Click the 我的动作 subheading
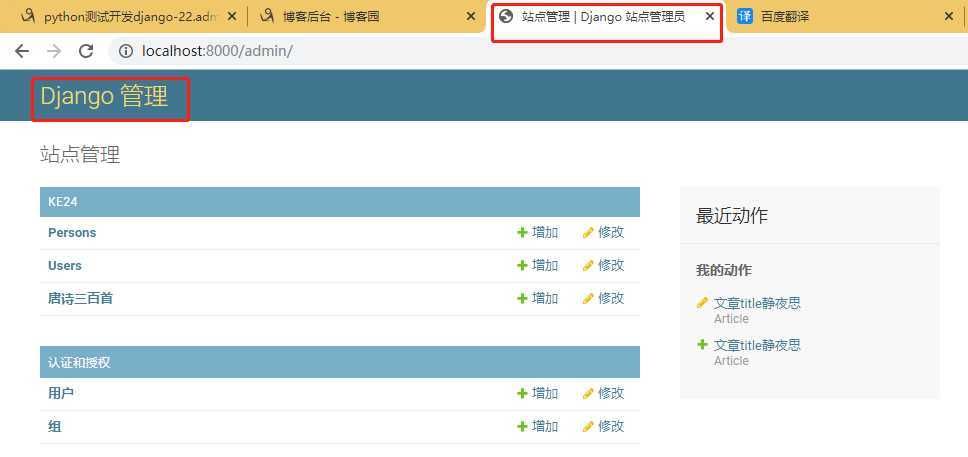 724,270
